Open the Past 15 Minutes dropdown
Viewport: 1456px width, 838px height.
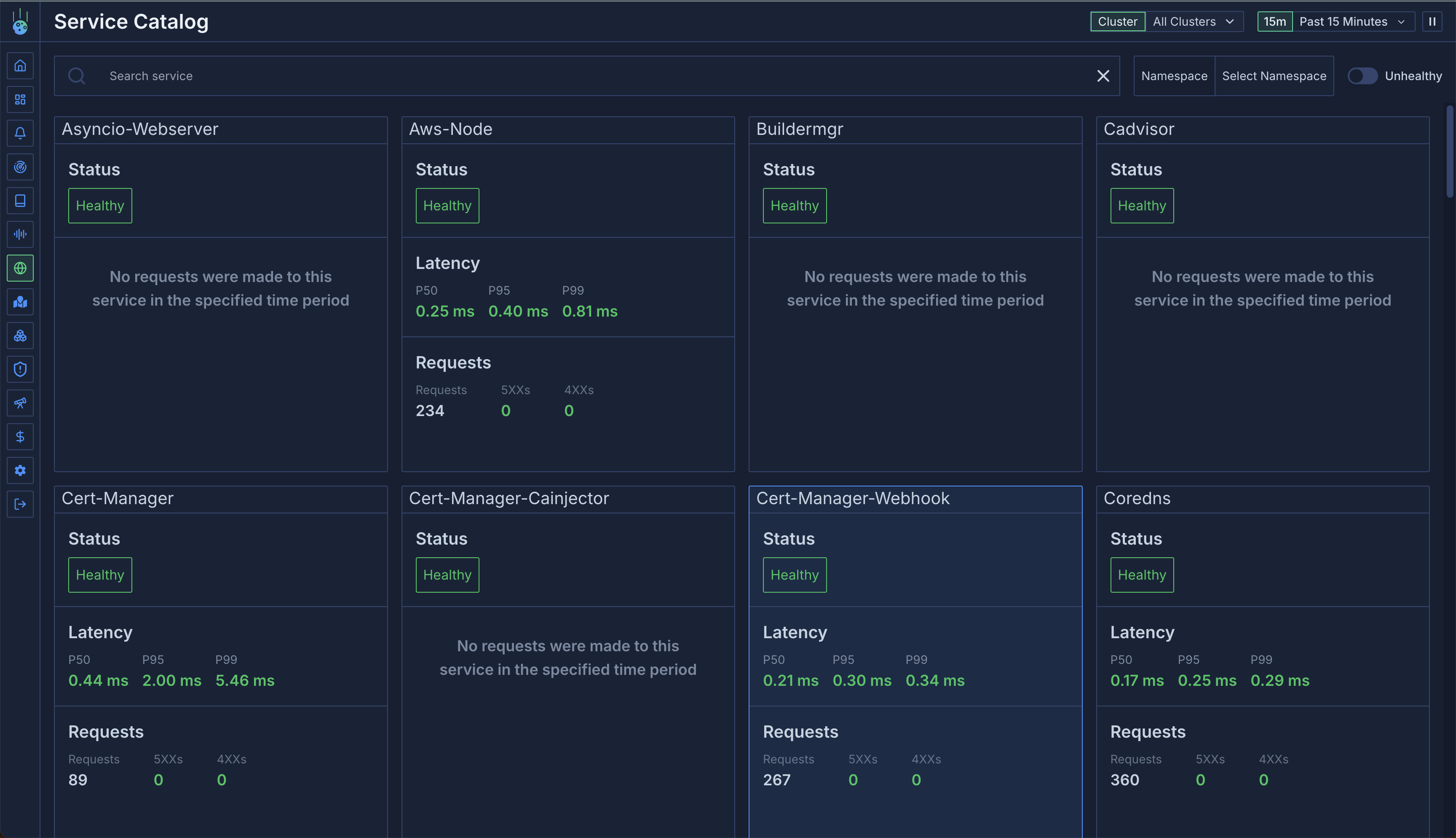[x=1352, y=22]
